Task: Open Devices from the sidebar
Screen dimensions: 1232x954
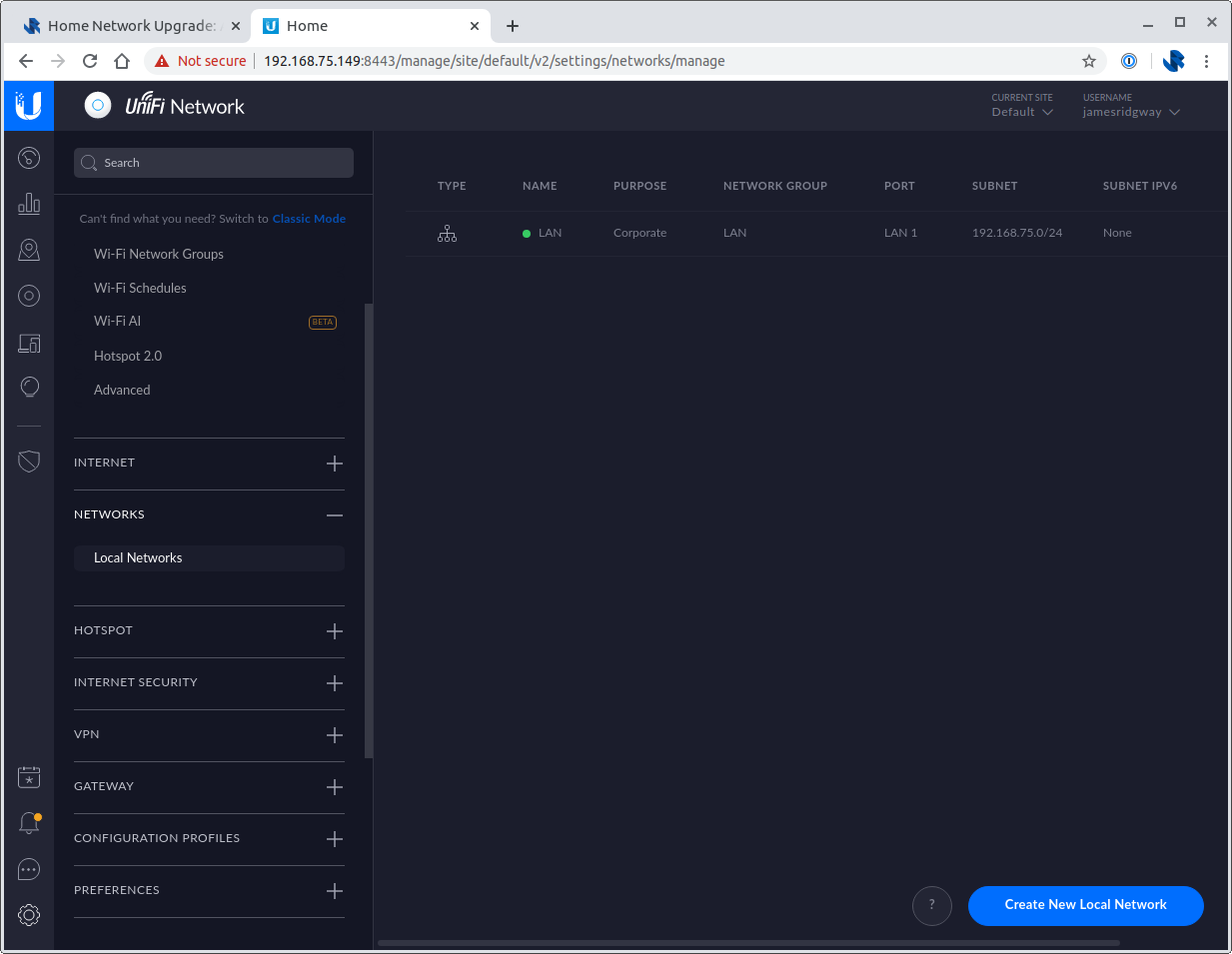Action: tap(28, 343)
